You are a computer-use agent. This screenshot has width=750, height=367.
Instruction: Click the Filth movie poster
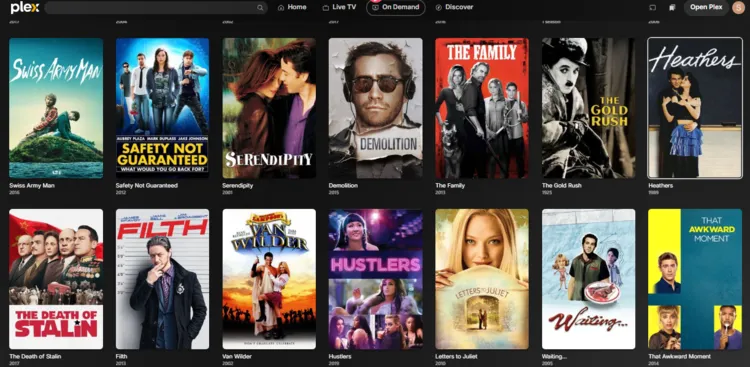pyautogui.click(x=162, y=279)
